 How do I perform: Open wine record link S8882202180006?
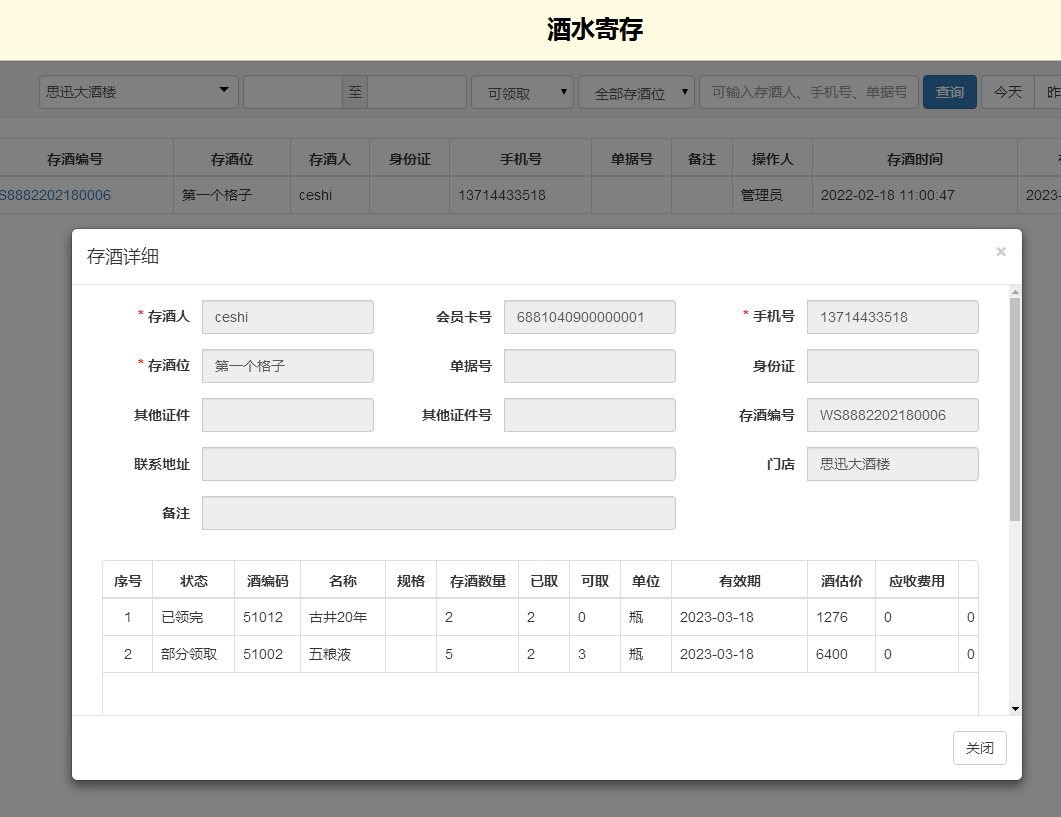pyautogui.click(x=55, y=195)
